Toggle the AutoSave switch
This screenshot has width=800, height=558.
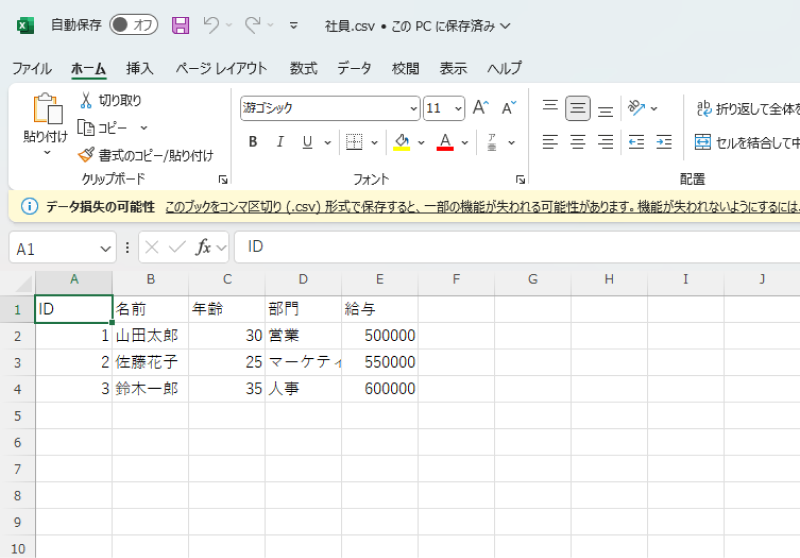pos(134,25)
